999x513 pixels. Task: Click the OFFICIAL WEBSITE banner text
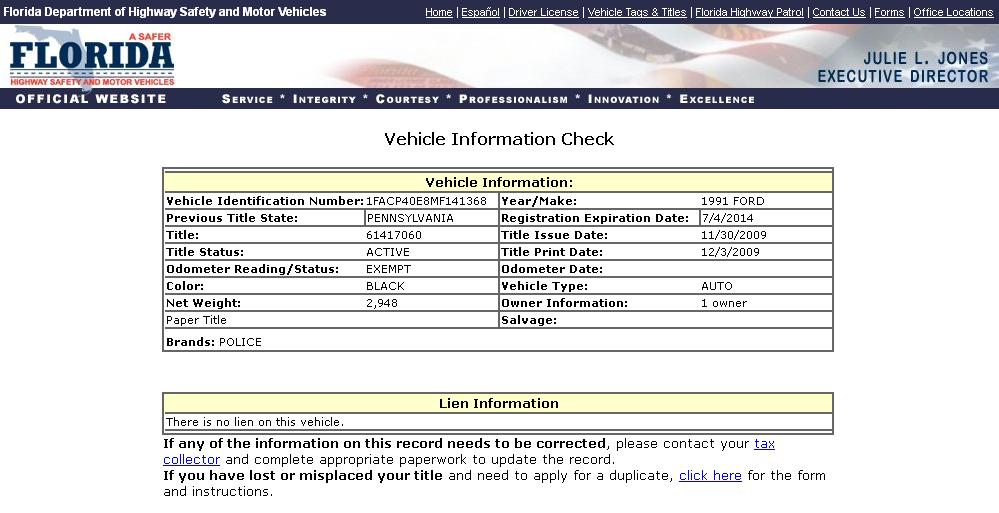coord(91,99)
